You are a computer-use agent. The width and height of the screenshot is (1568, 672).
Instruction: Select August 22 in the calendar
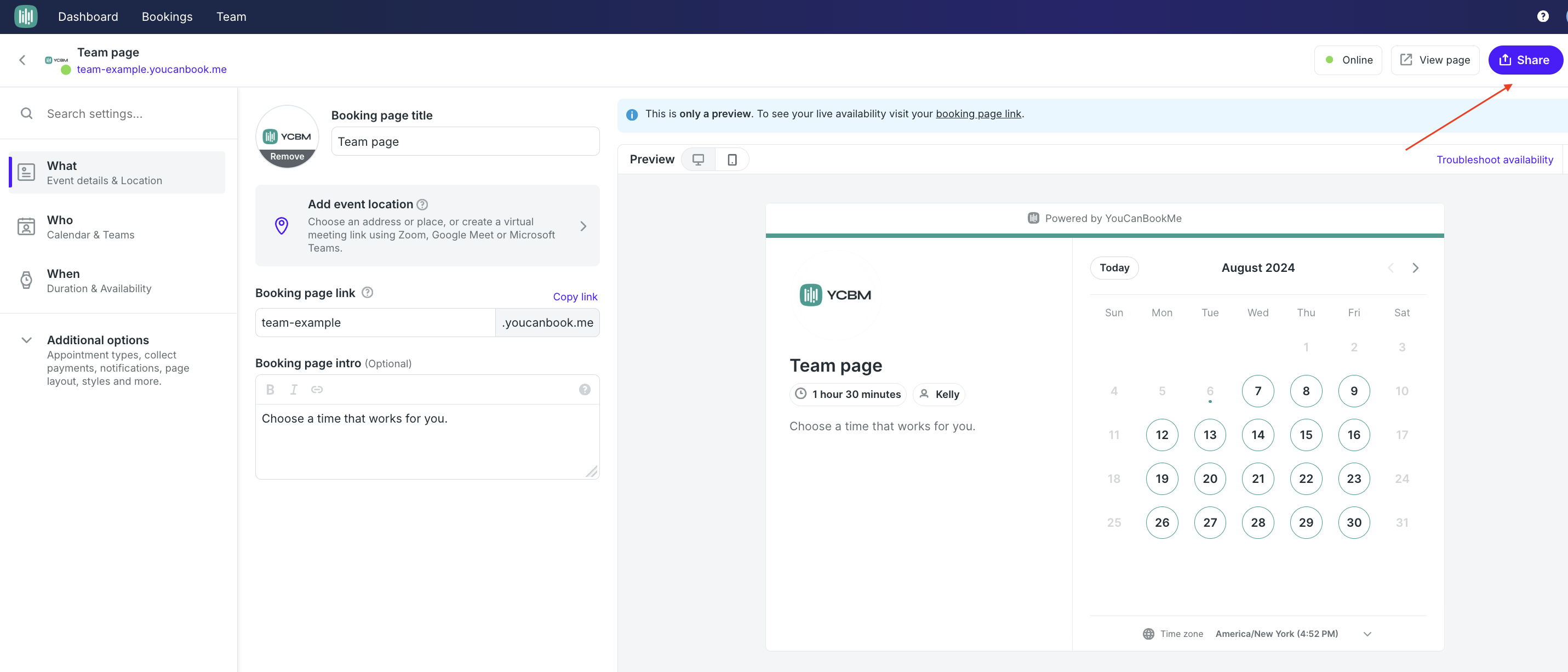(1306, 479)
